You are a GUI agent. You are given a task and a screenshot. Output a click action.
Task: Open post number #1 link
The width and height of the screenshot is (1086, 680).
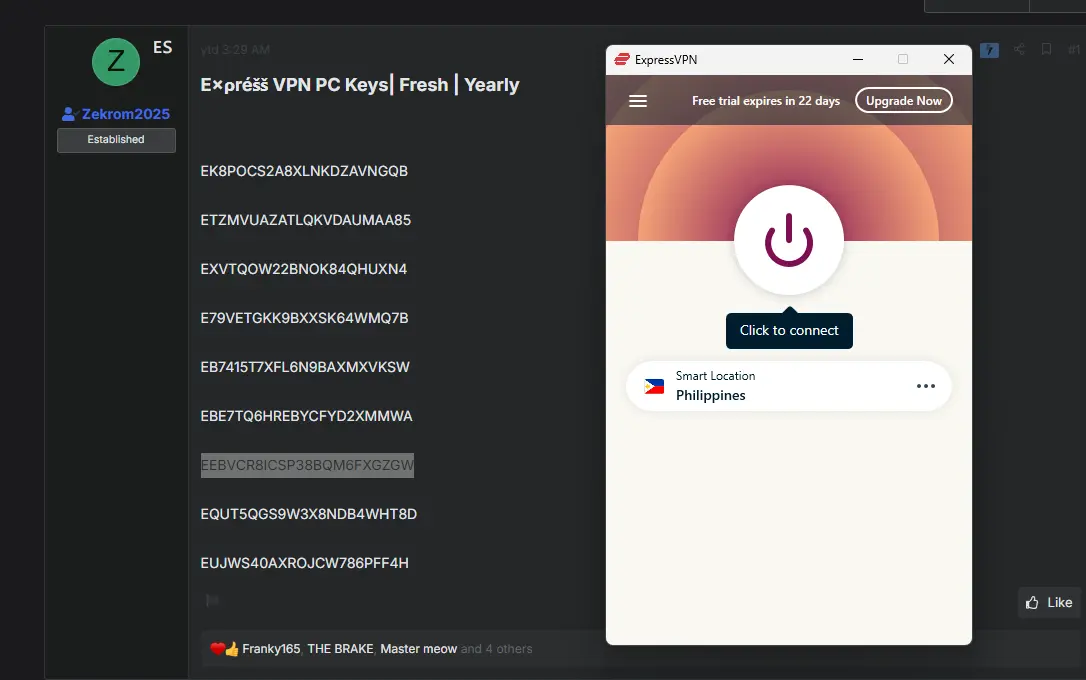click(x=1074, y=49)
